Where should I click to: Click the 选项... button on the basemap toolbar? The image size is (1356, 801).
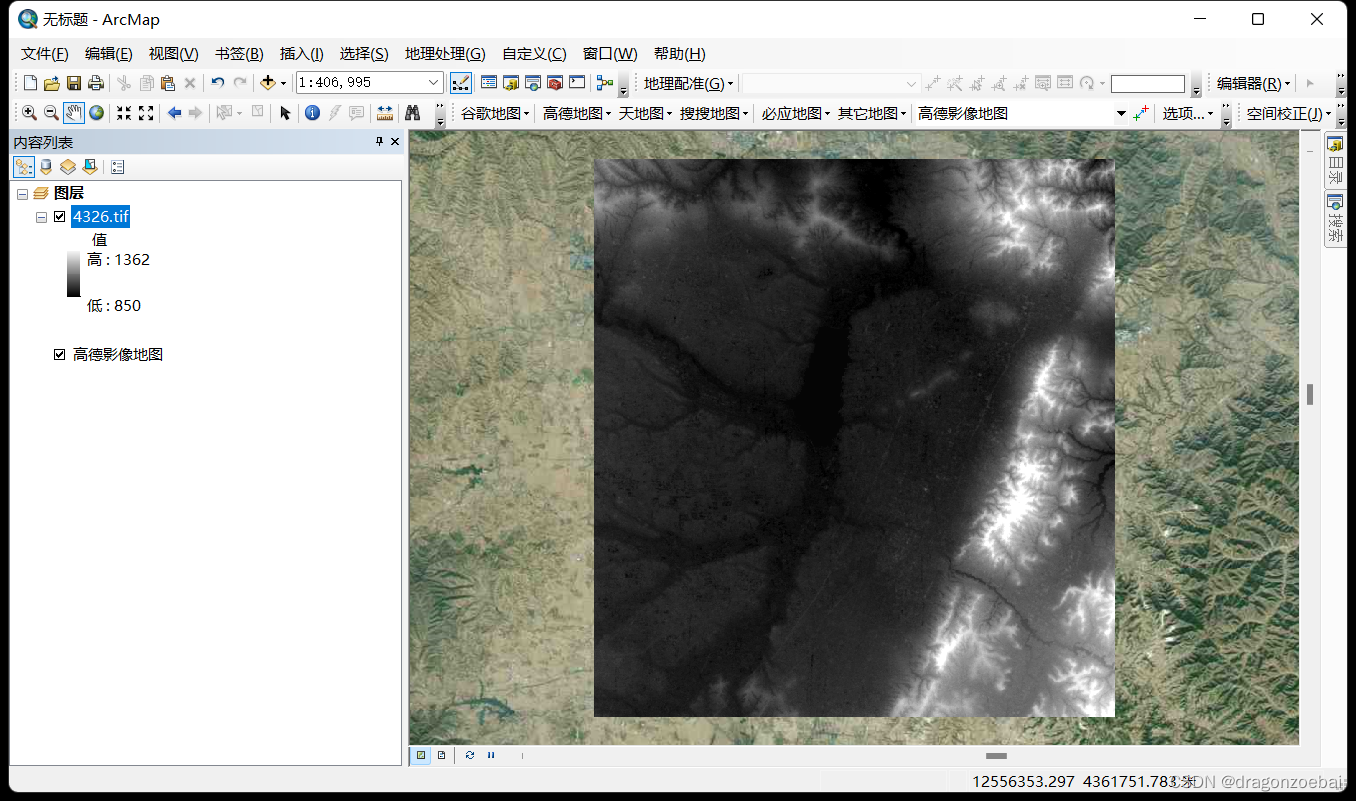coord(1185,113)
